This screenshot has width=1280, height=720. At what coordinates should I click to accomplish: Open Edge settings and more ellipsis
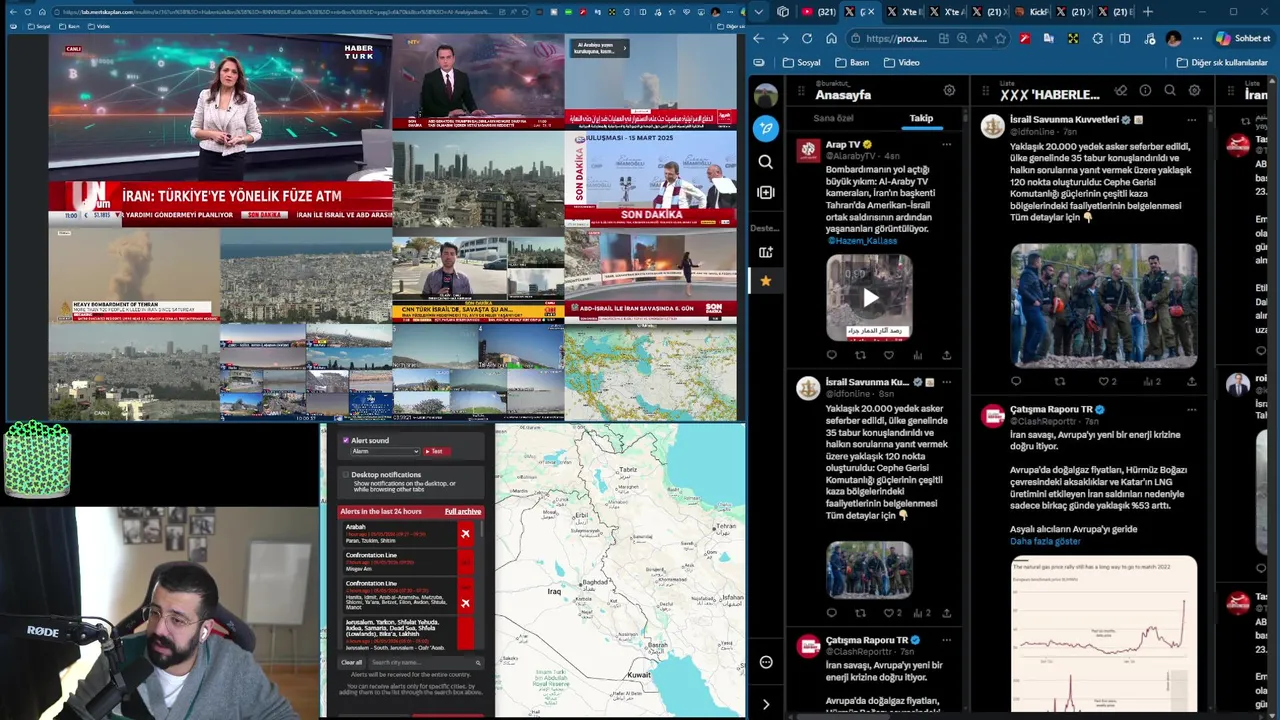click(1197, 38)
